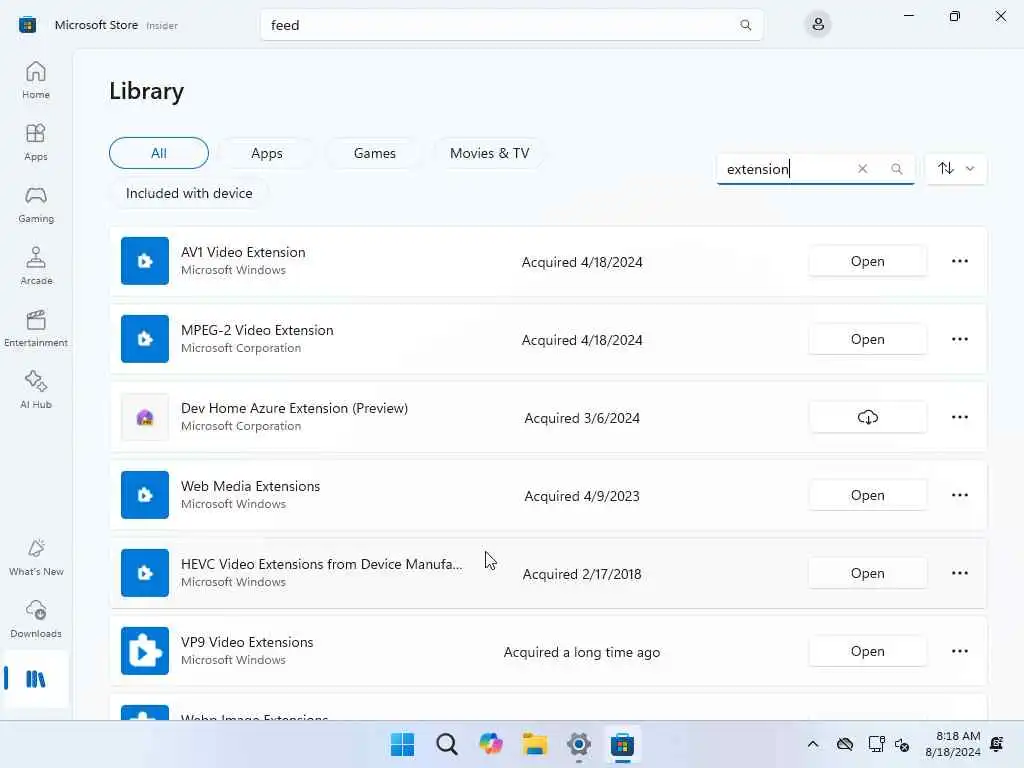The height and width of the screenshot is (768, 1024).
Task: Click the Microsoft Store logo icon
Action: tap(27, 25)
